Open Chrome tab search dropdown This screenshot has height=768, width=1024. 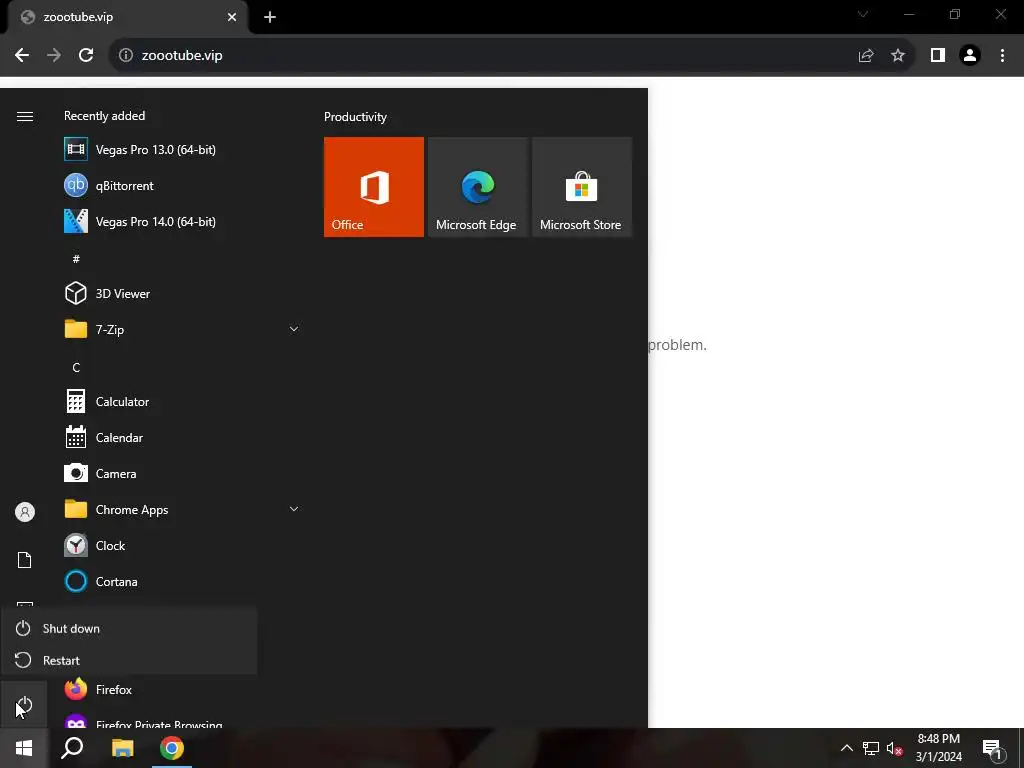click(x=863, y=14)
